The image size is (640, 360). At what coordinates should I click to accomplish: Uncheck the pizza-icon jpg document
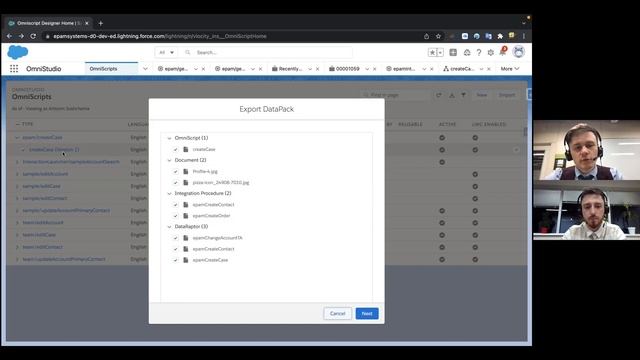[176, 182]
